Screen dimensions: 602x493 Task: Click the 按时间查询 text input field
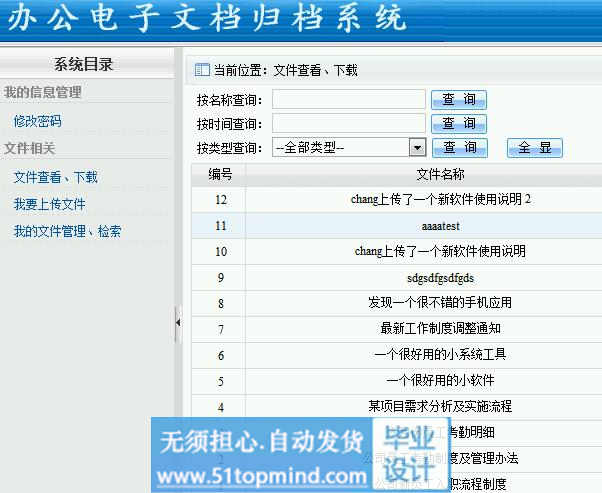tap(349, 123)
